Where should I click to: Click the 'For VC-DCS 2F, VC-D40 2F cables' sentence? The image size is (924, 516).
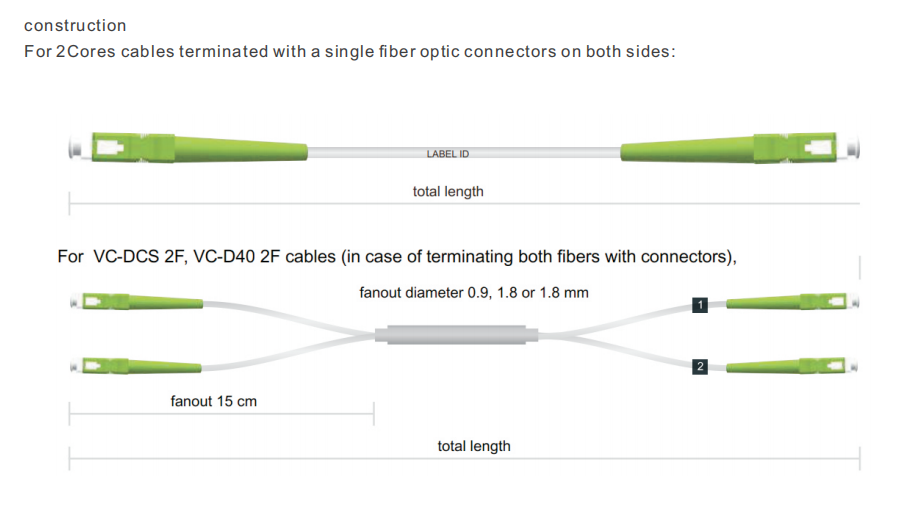pos(397,257)
